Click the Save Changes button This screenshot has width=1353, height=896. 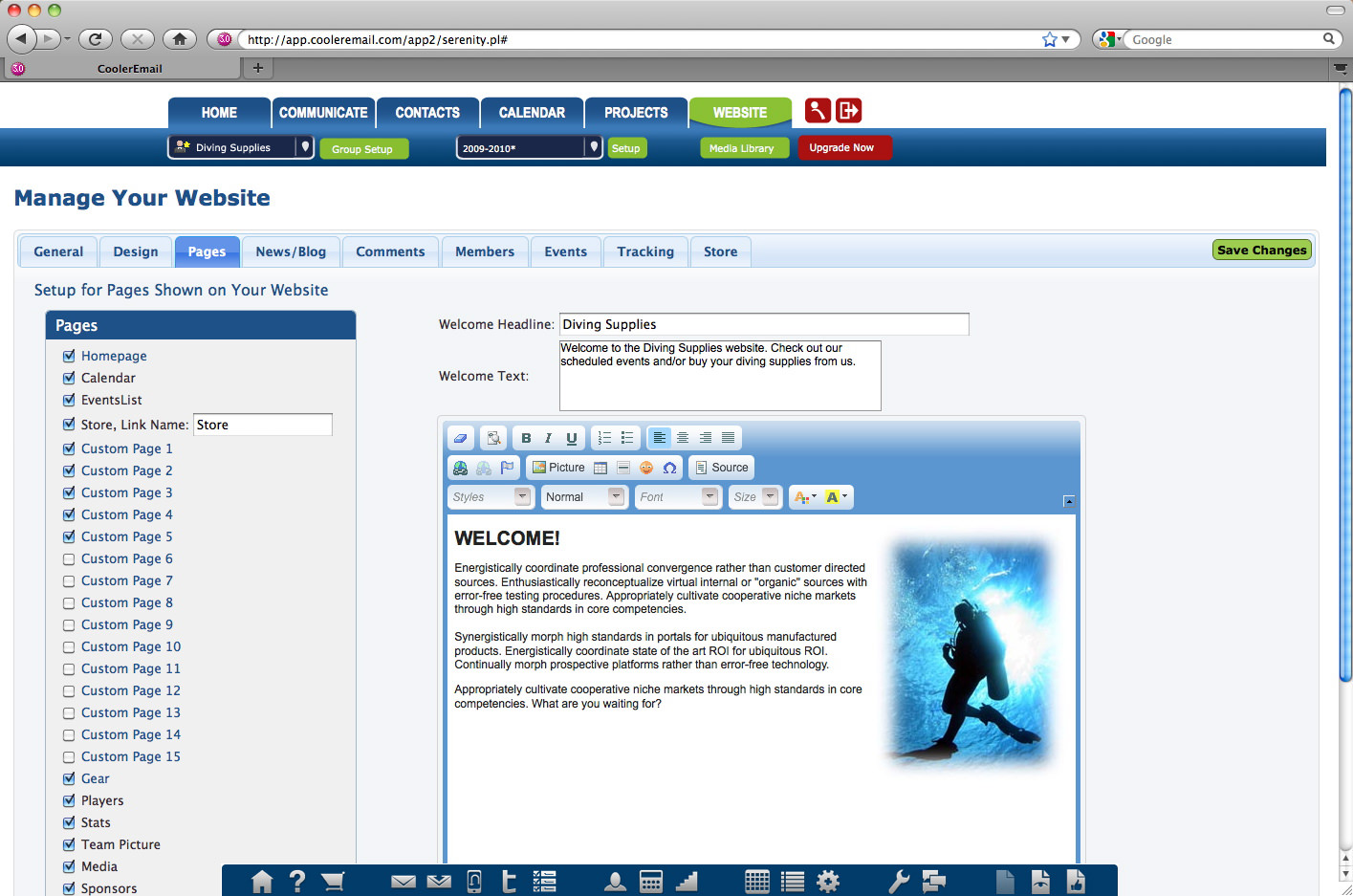point(1261,250)
